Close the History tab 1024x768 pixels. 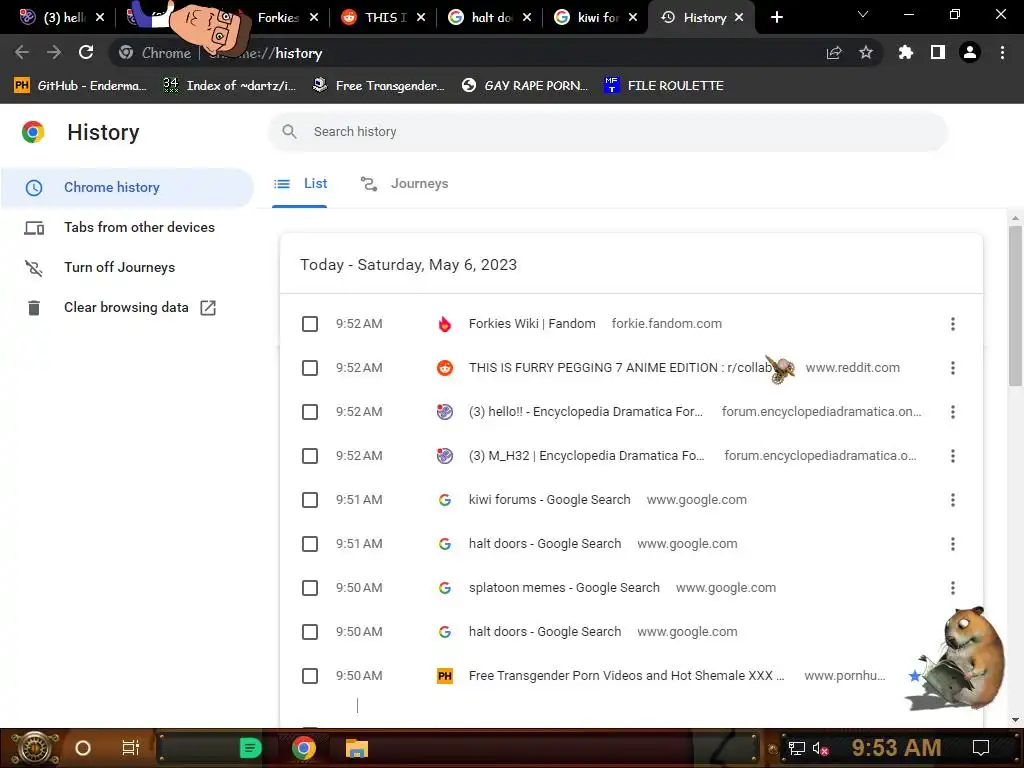pos(739,18)
